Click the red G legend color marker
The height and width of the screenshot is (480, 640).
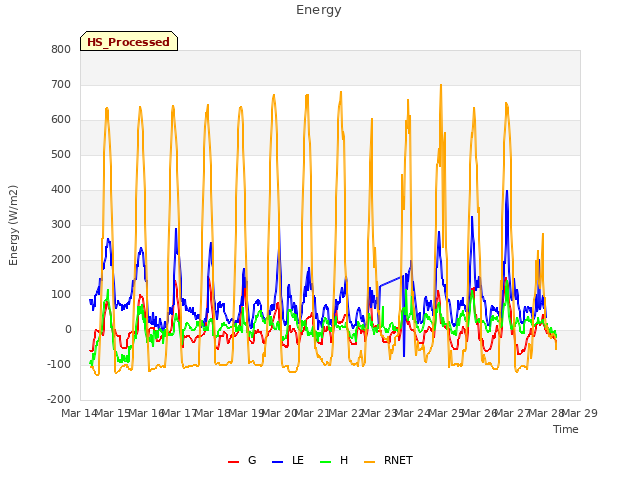tap(233, 462)
